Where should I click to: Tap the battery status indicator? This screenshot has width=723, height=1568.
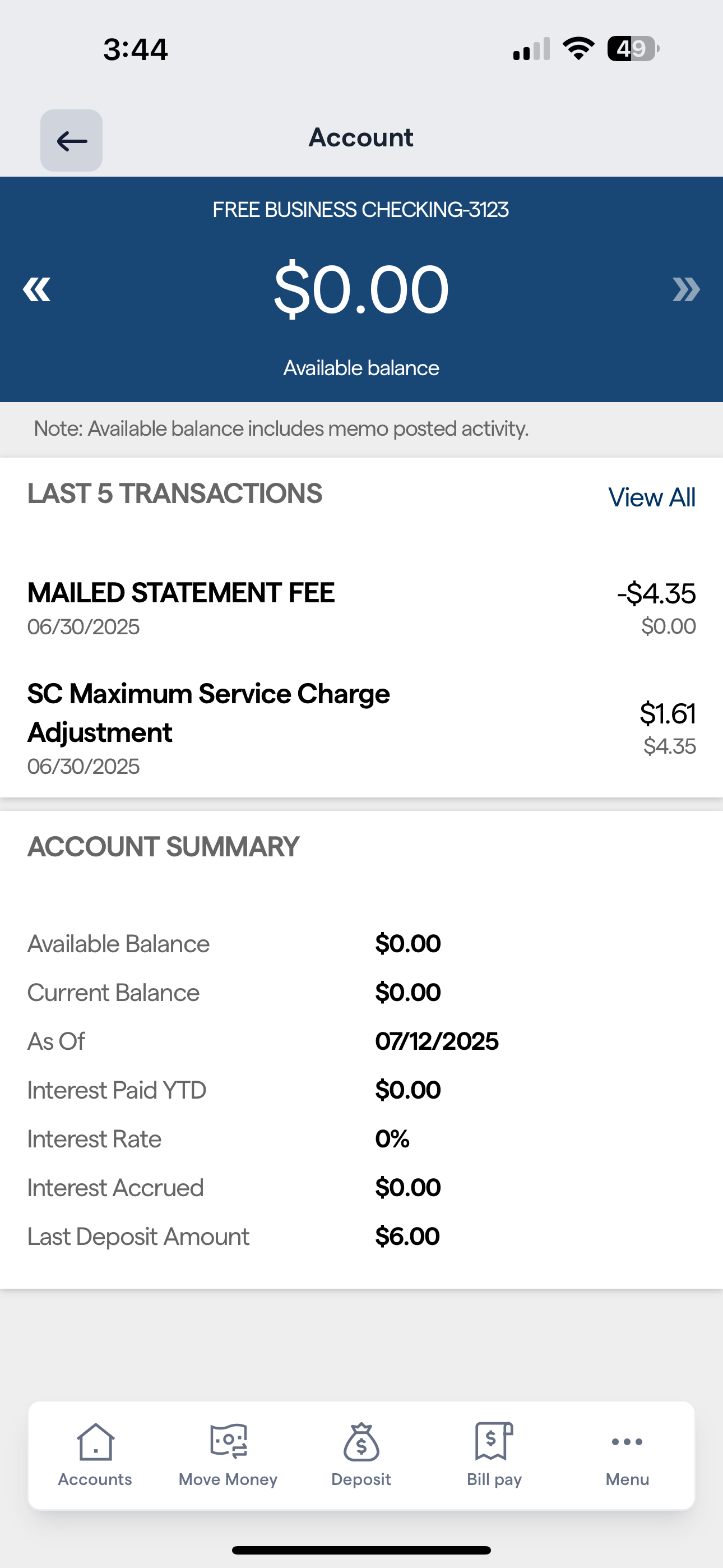tap(633, 49)
